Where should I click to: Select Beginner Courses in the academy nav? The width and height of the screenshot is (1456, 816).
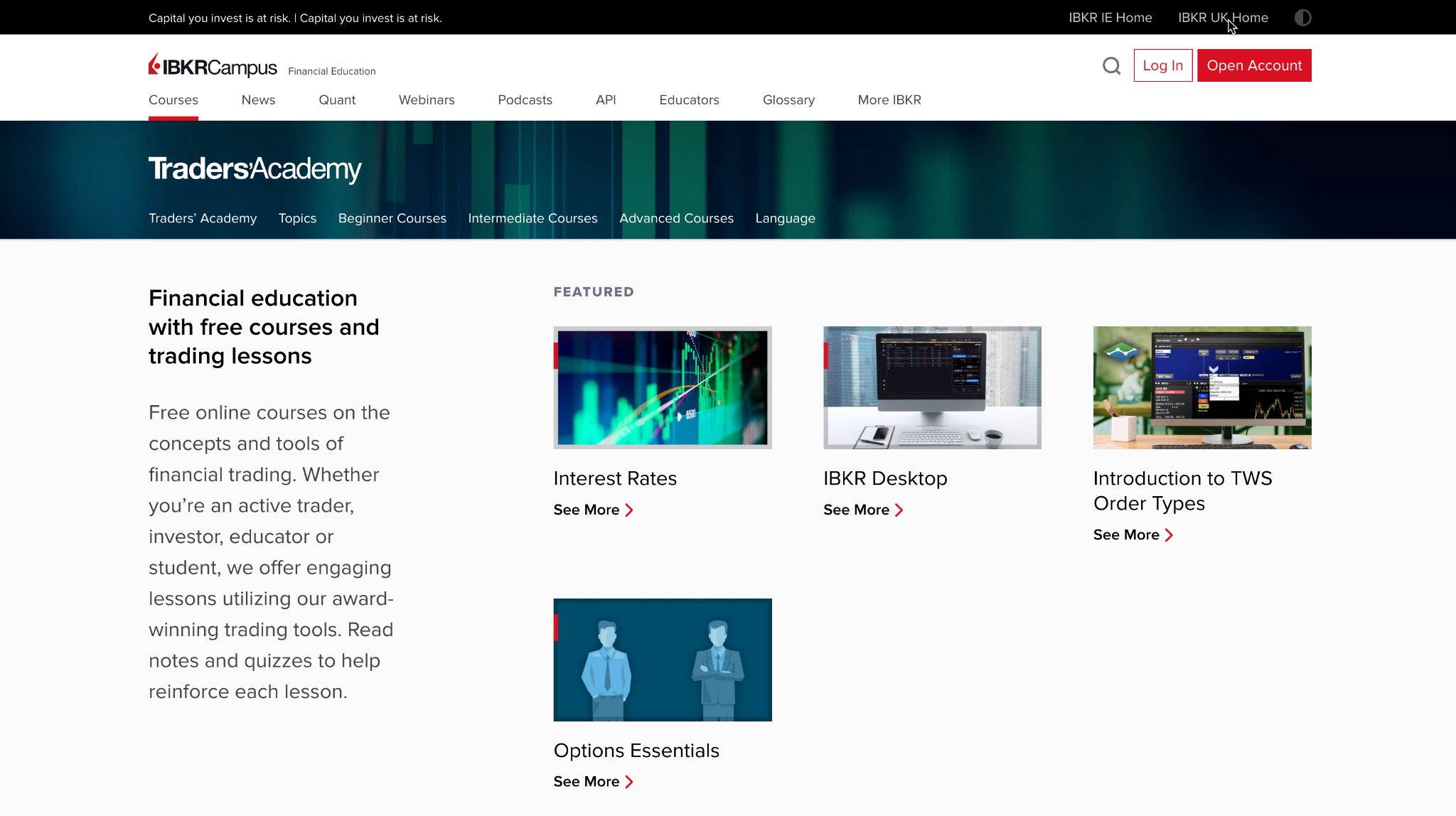(x=392, y=218)
